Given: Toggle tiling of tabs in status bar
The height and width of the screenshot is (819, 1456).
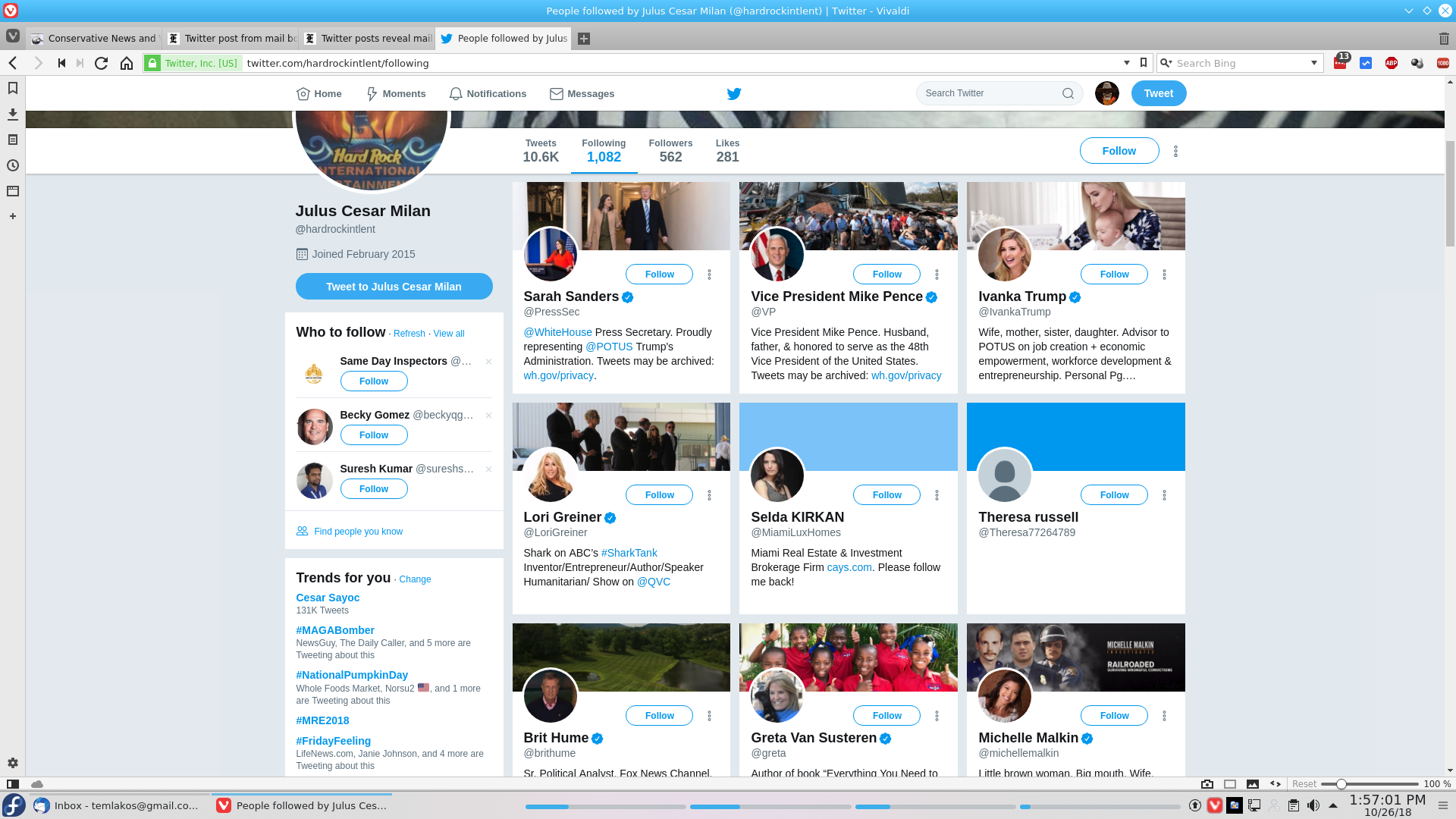Looking at the screenshot, I should pyautogui.click(x=1230, y=784).
